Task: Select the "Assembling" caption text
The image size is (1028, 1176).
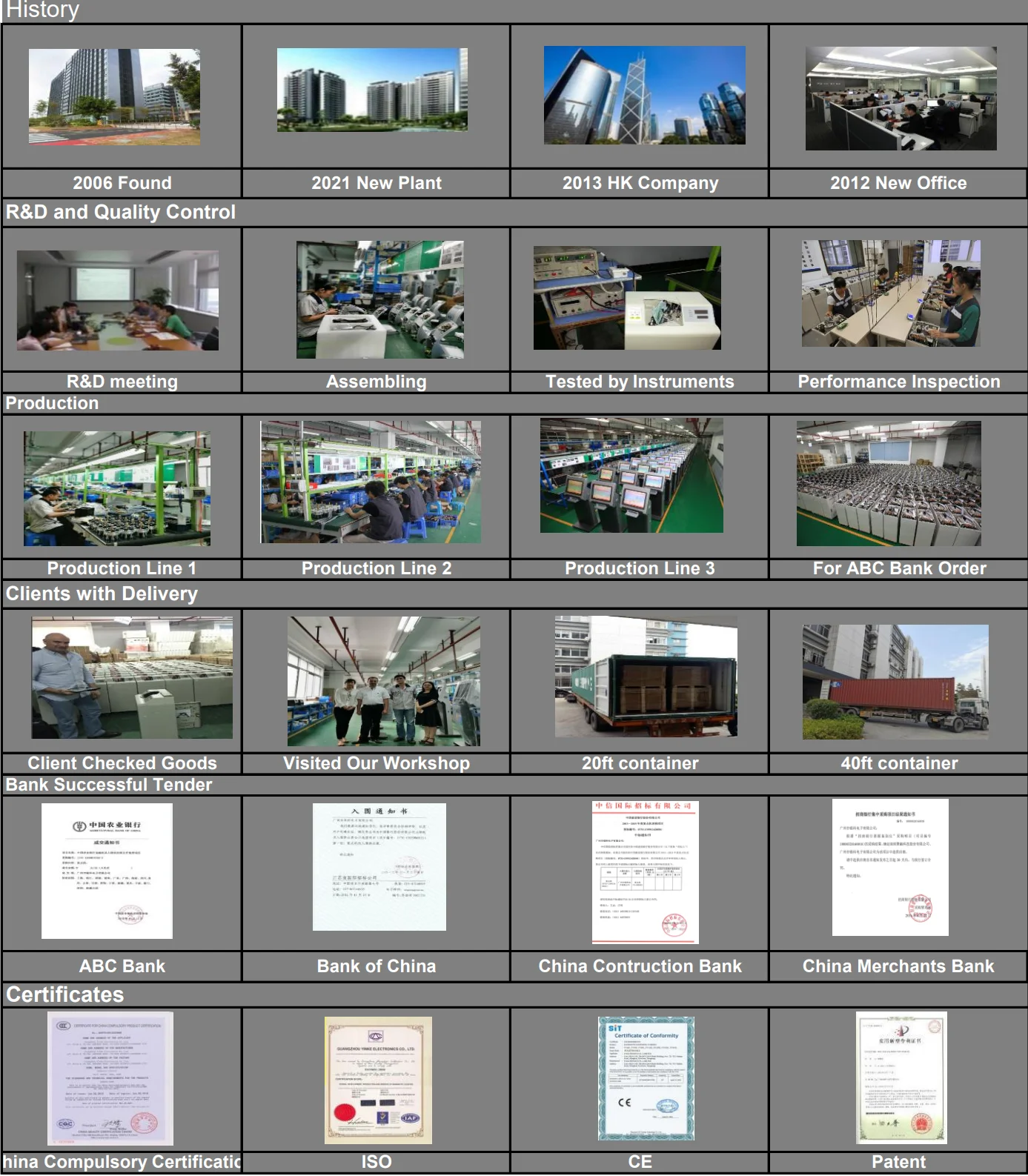Action: tap(377, 382)
